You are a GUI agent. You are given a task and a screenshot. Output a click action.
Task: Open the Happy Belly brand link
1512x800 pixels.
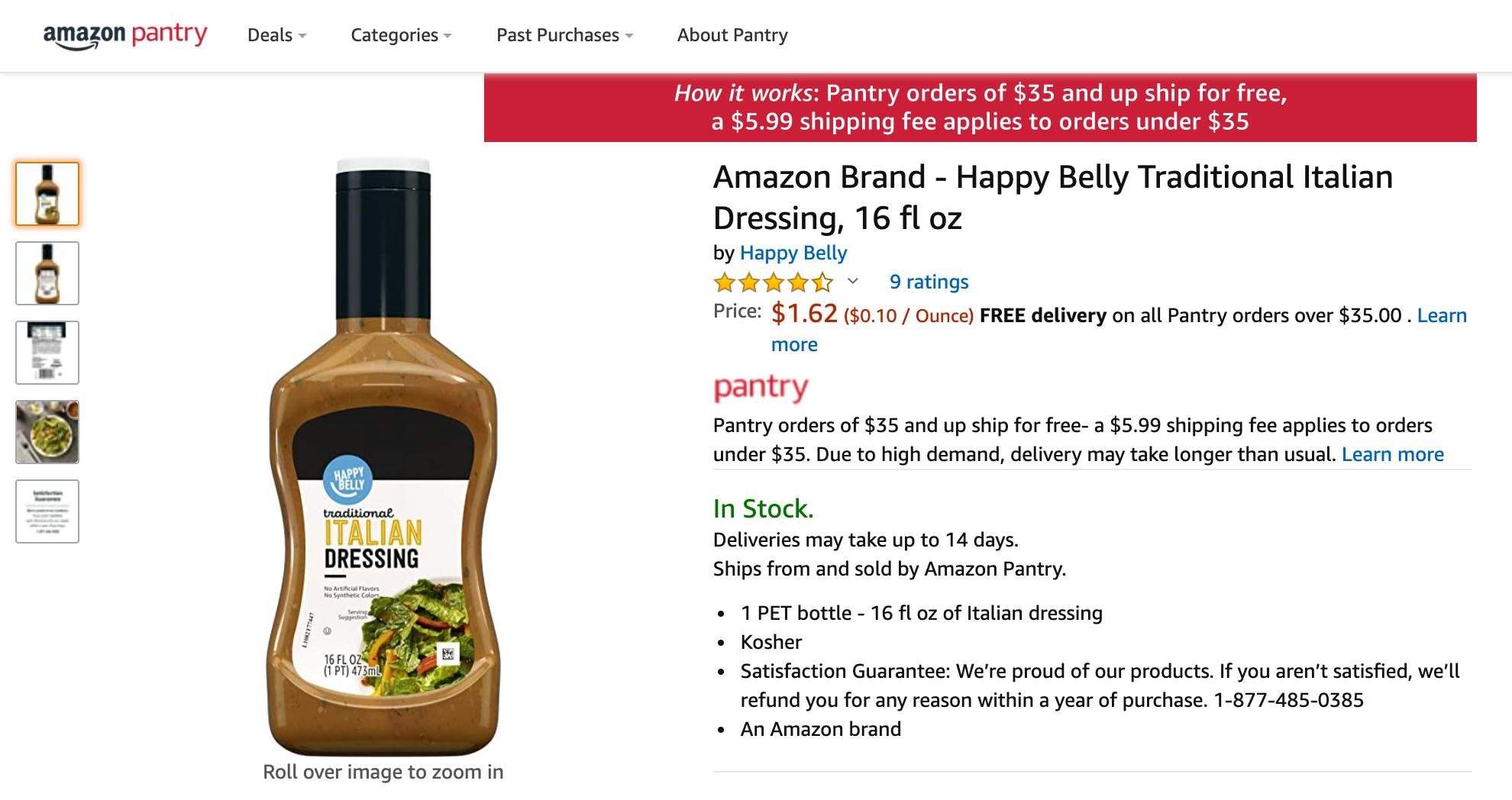click(x=793, y=253)
